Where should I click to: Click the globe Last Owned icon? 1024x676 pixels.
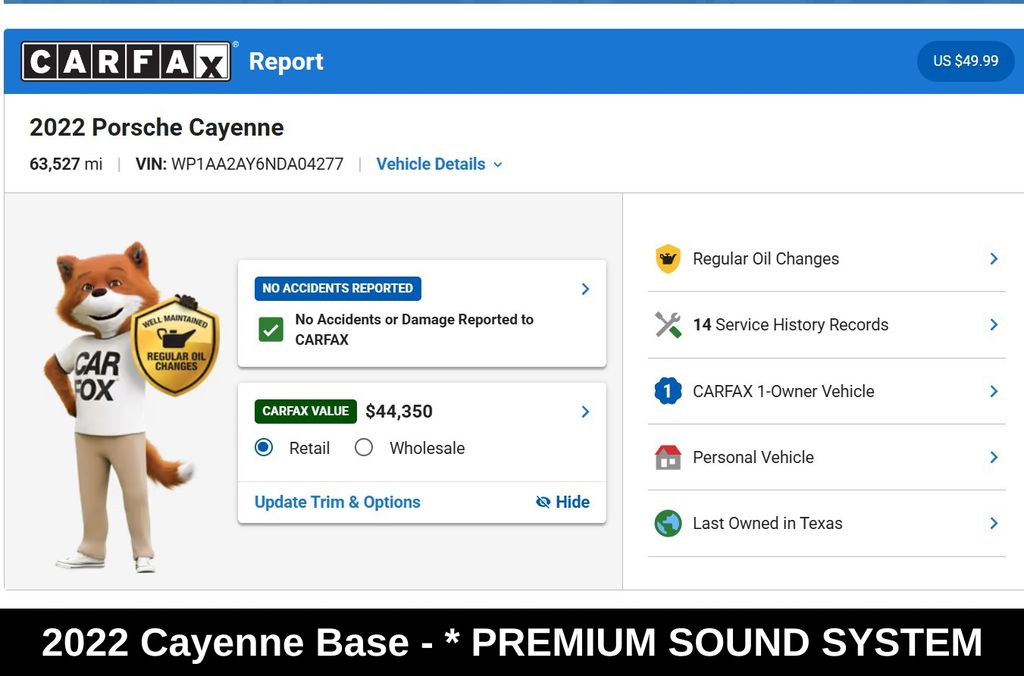pos(667,523)
